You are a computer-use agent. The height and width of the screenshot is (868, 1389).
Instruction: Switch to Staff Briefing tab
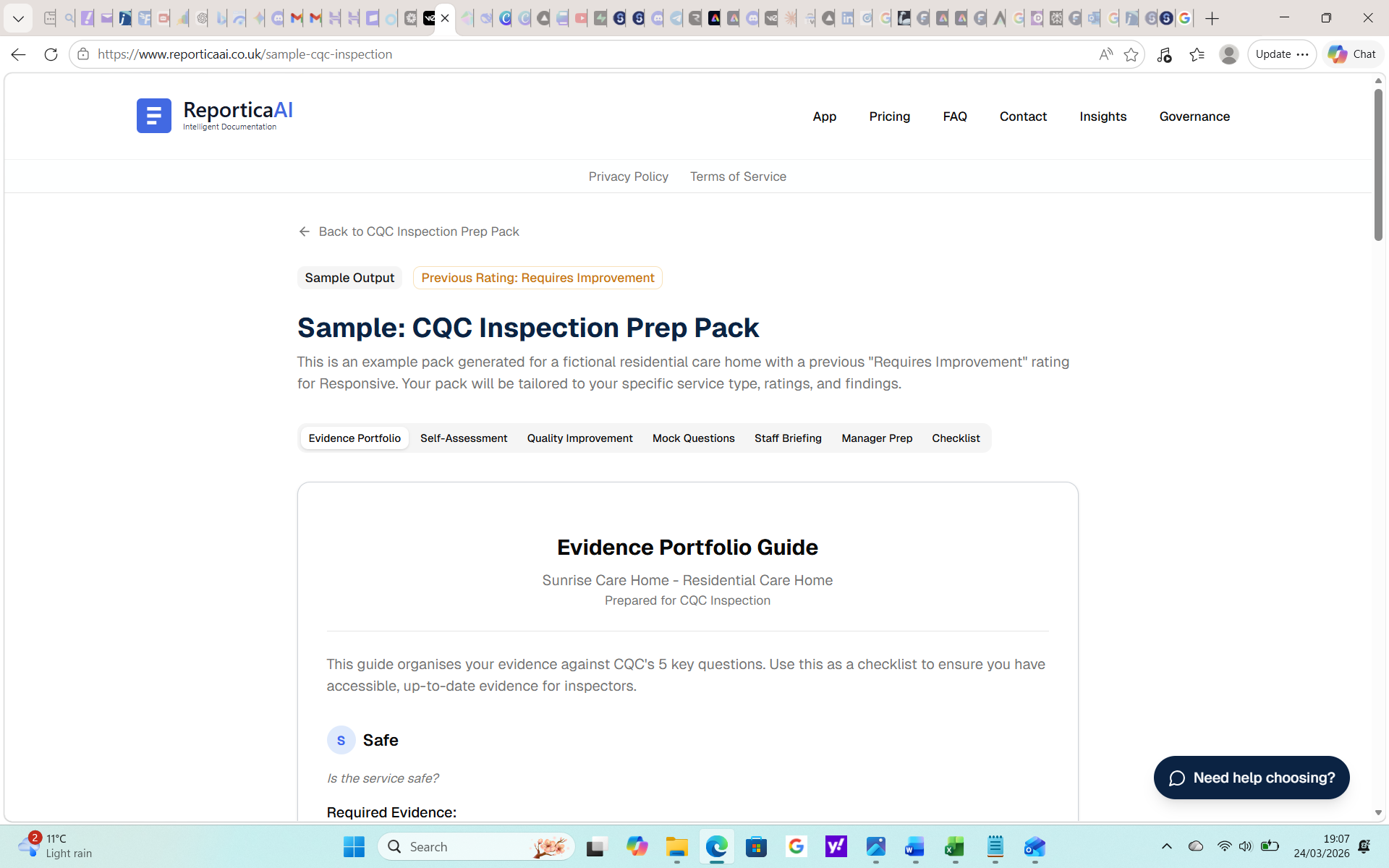(788, 438)
